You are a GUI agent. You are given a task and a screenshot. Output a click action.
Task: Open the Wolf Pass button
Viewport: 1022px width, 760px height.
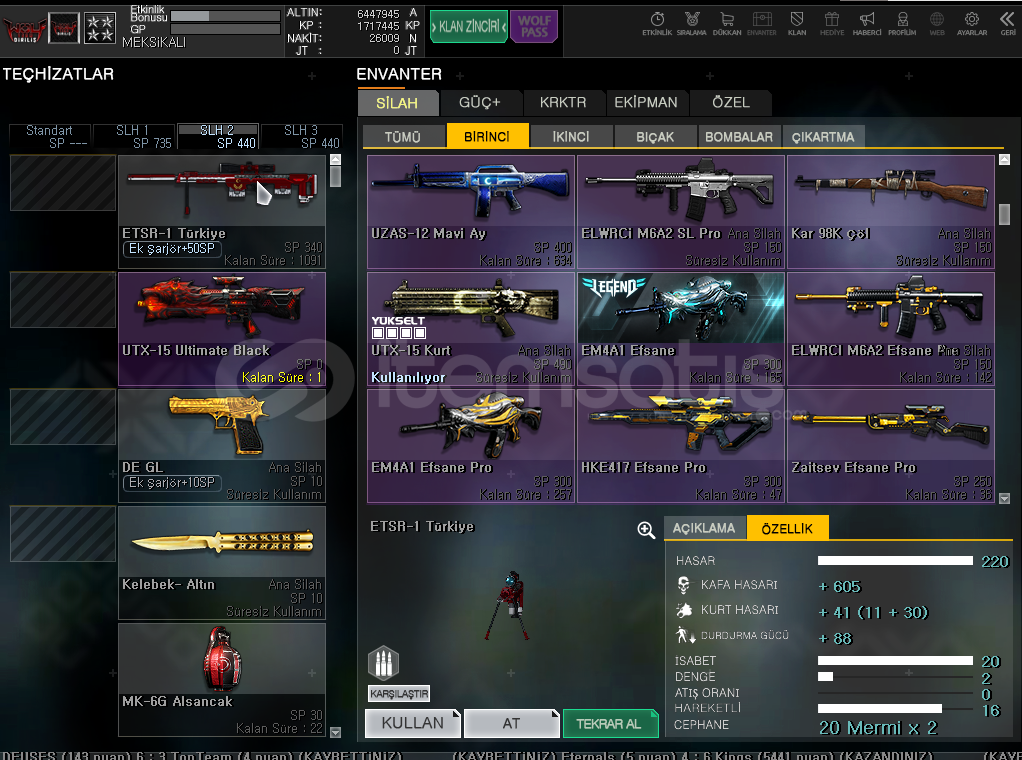[x=534, y=27]
